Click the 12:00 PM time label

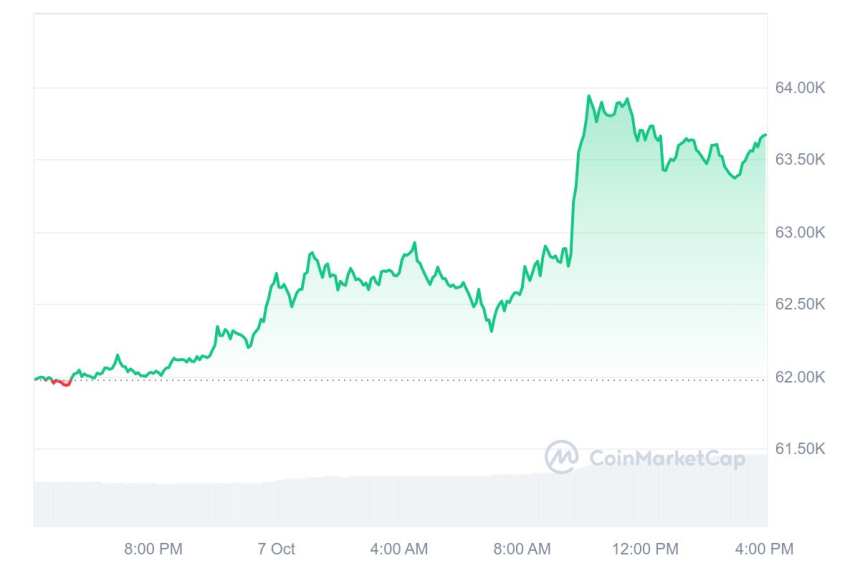pyautogui.click(x=645, y=549)
